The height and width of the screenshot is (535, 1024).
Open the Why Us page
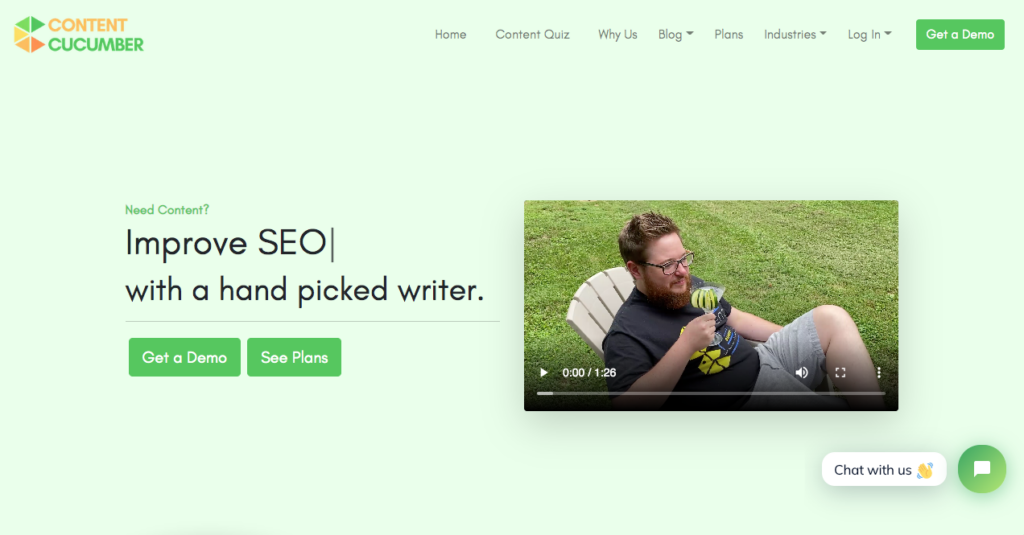point(617,35)
